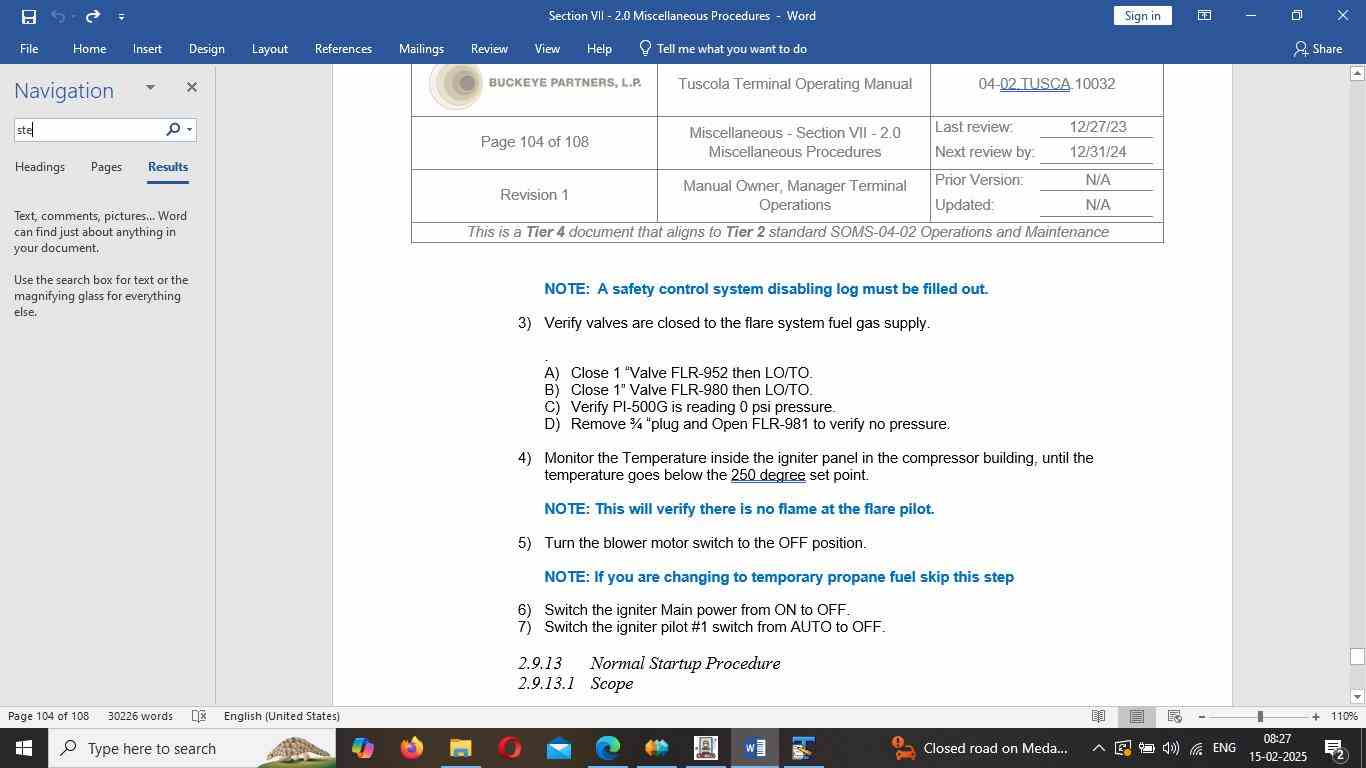
Task: Click the safety control system NOTE text
Action: (766, 289)
